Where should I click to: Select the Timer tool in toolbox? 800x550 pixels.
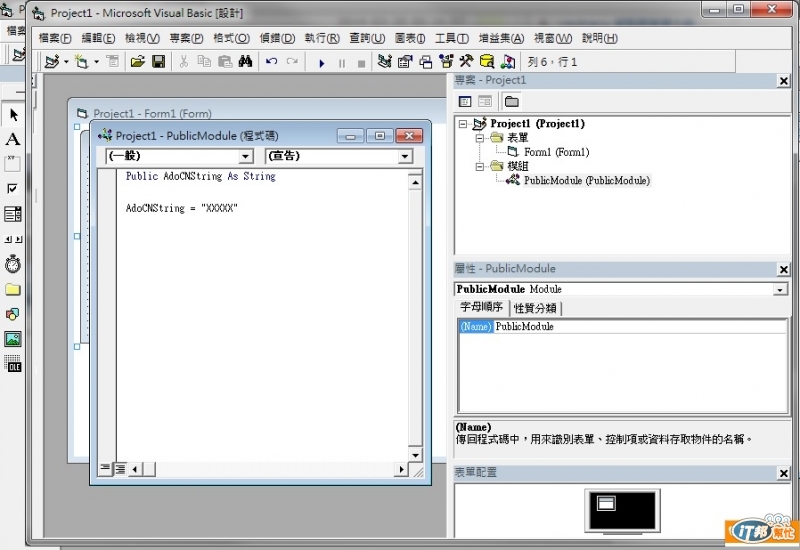(13, 264)
